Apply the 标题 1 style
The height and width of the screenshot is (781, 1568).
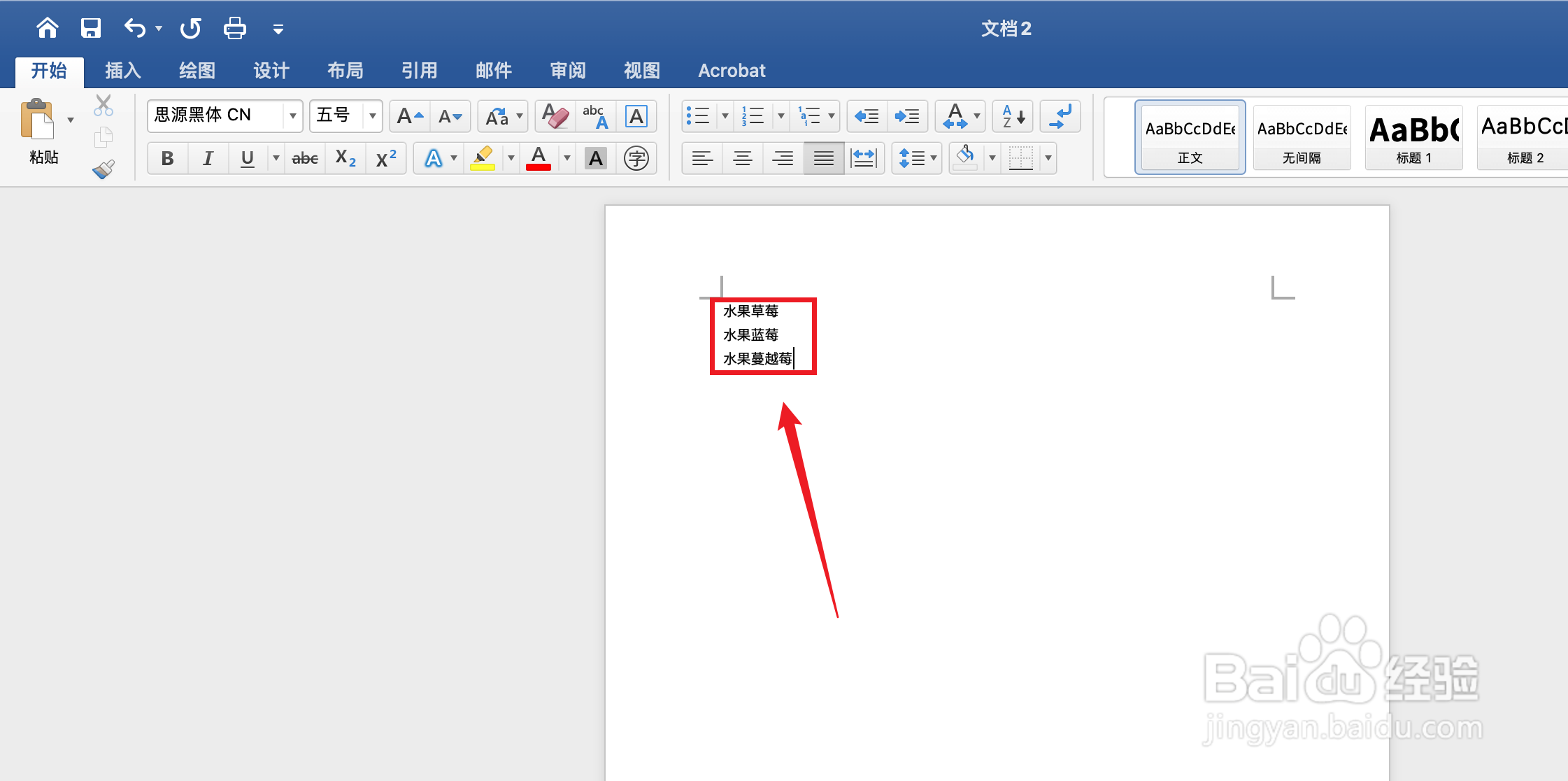(x=1413, y=138)
